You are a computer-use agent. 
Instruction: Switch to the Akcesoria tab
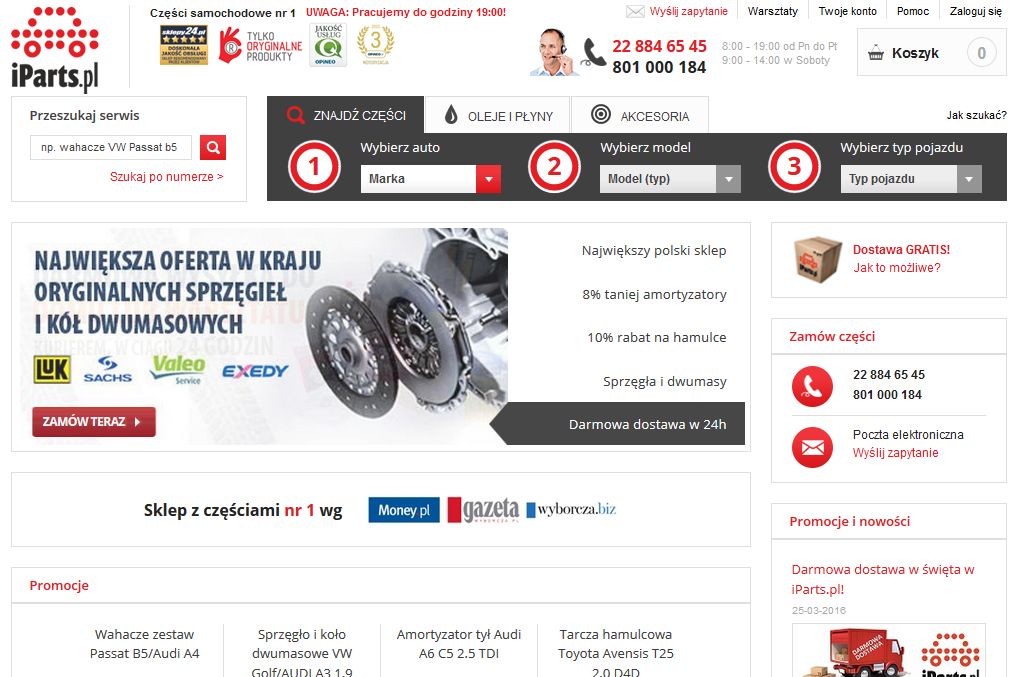click(x=640, y=115)
